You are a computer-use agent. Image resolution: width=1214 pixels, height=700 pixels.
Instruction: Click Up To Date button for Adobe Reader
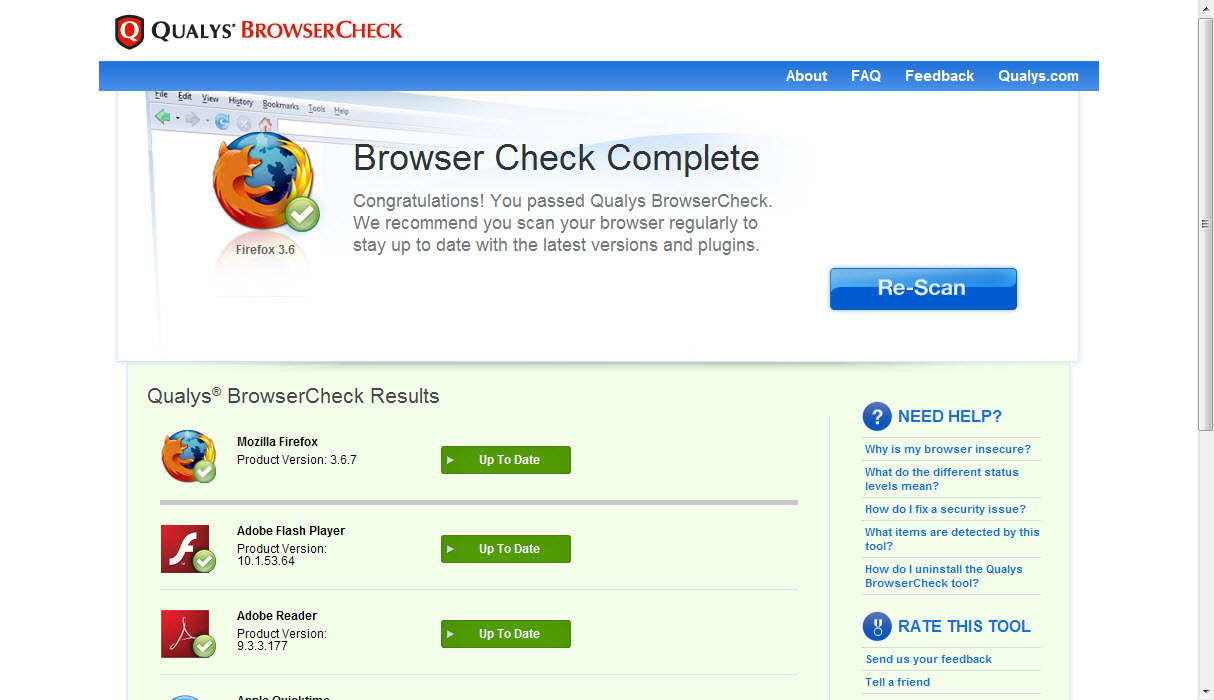pos(506,634)
